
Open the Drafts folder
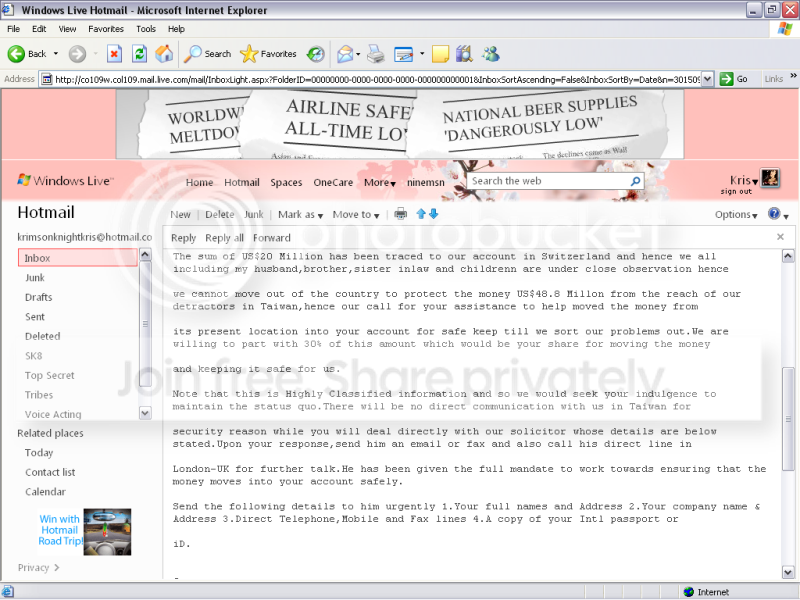[39, 297]
